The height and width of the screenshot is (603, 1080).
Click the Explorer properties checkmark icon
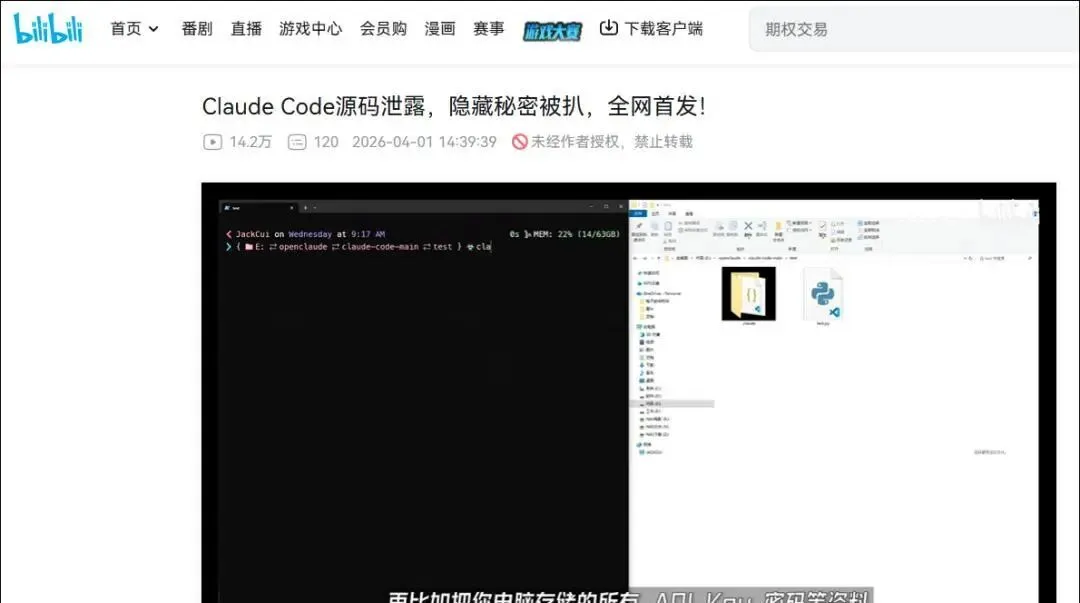[x=822, y=226]
